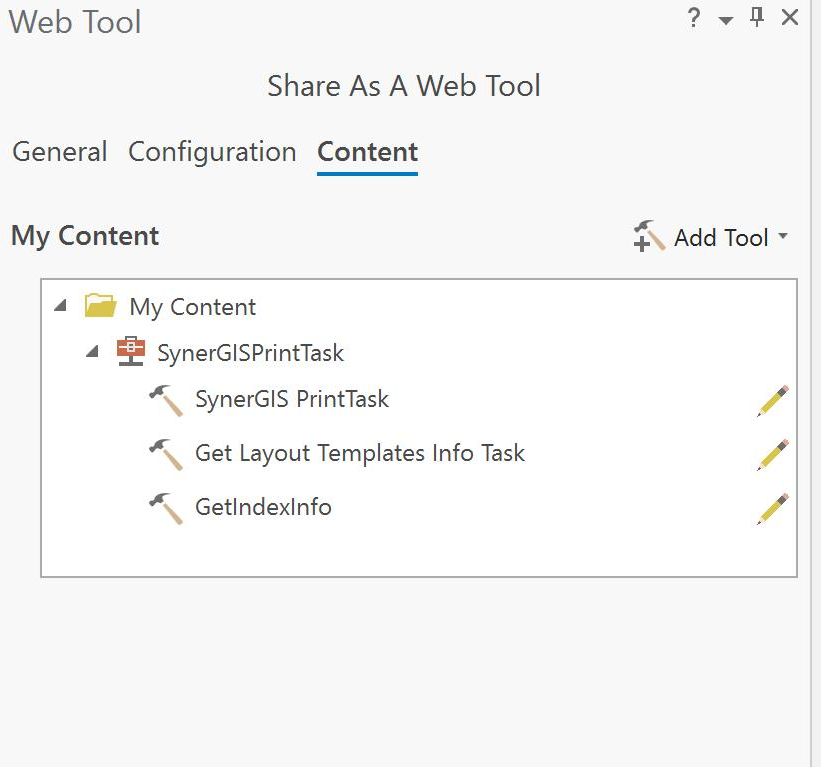Open the pane help question mark
This screenshot has width=821, height=767.
click(694, 18)
